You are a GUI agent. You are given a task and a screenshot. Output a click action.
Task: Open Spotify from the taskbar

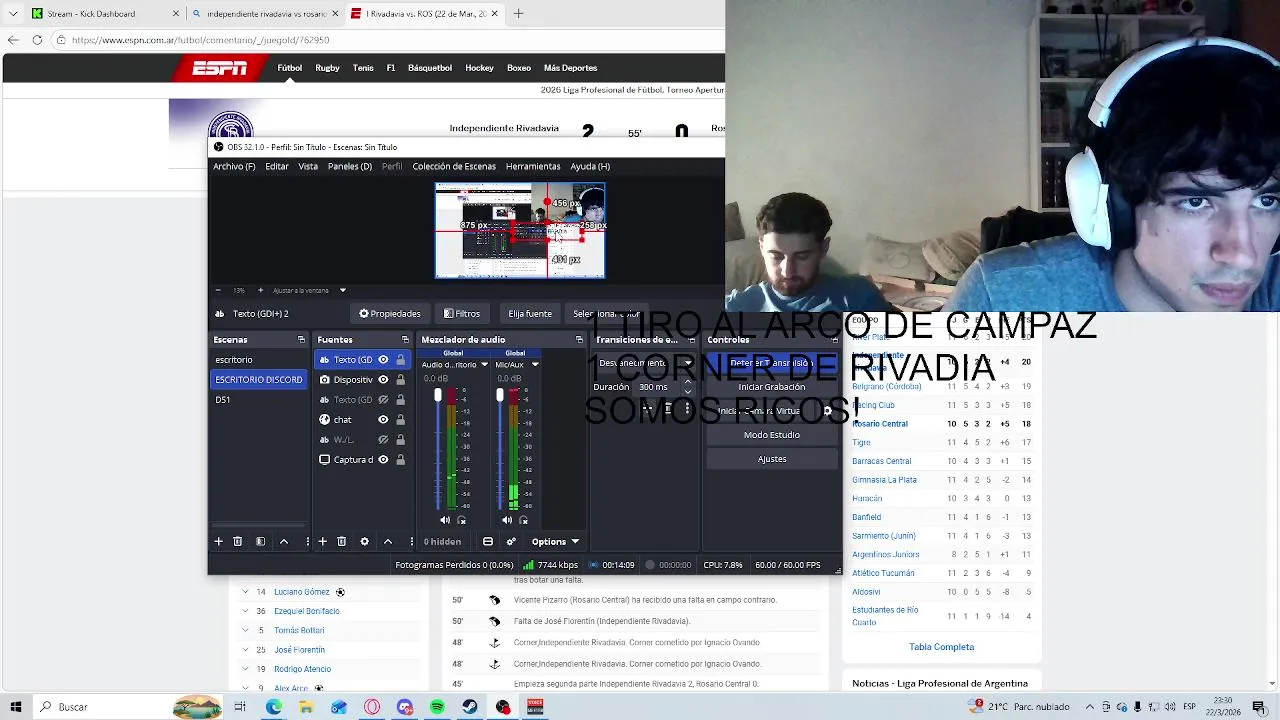(x=437, y=707)
